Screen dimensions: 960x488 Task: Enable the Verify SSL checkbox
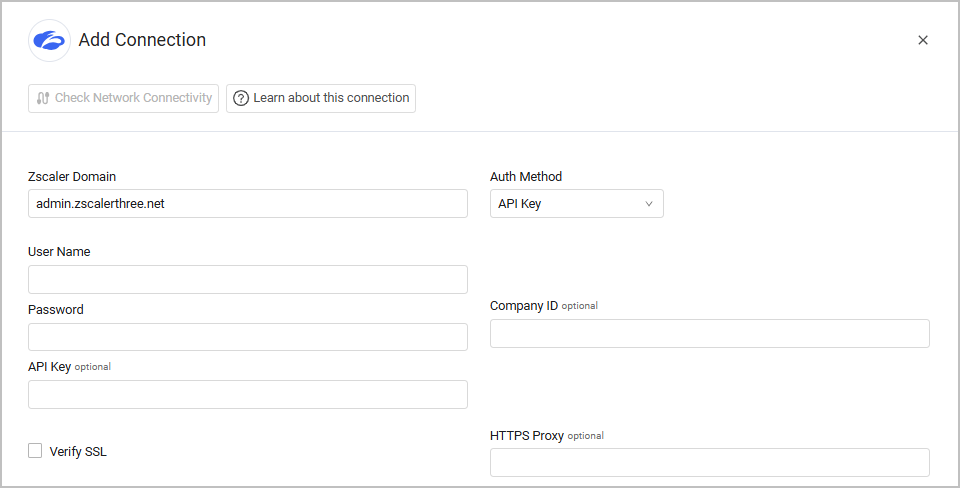click(35, 451)
